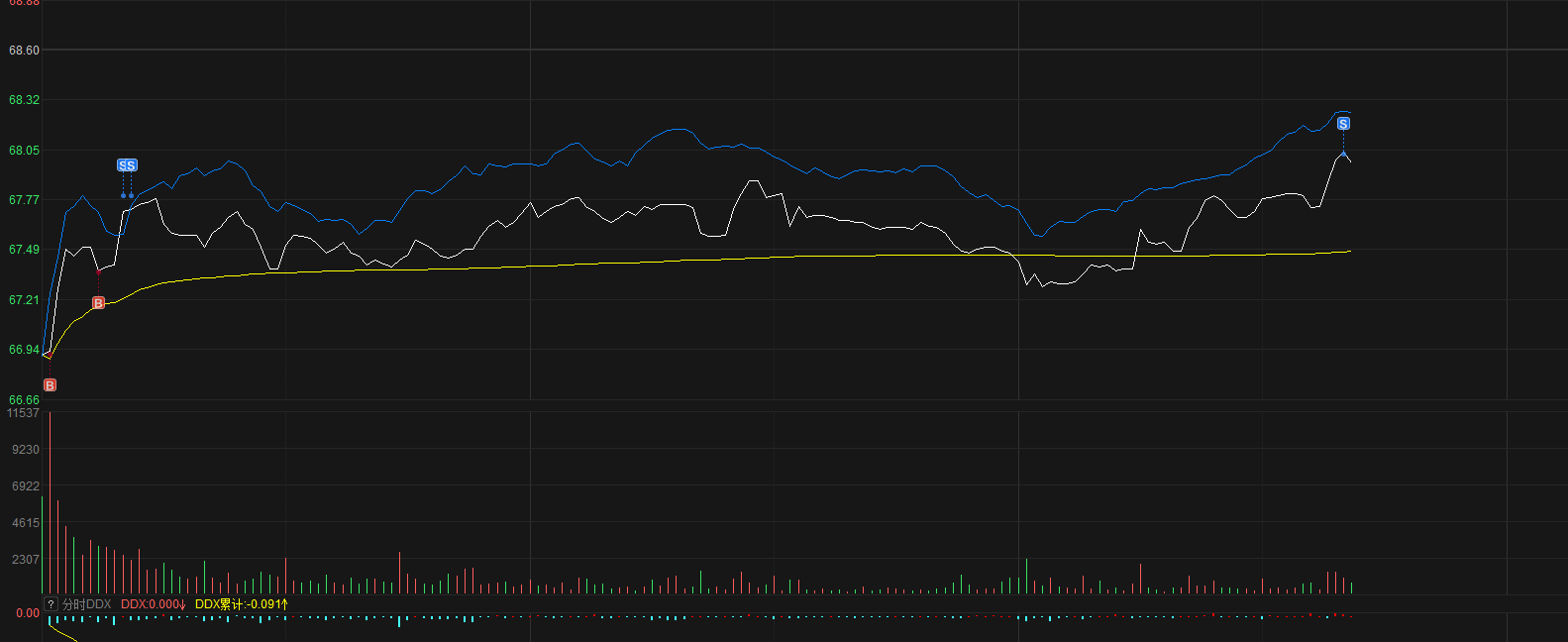Select the 66.66 price axis label

pos(24,400)
